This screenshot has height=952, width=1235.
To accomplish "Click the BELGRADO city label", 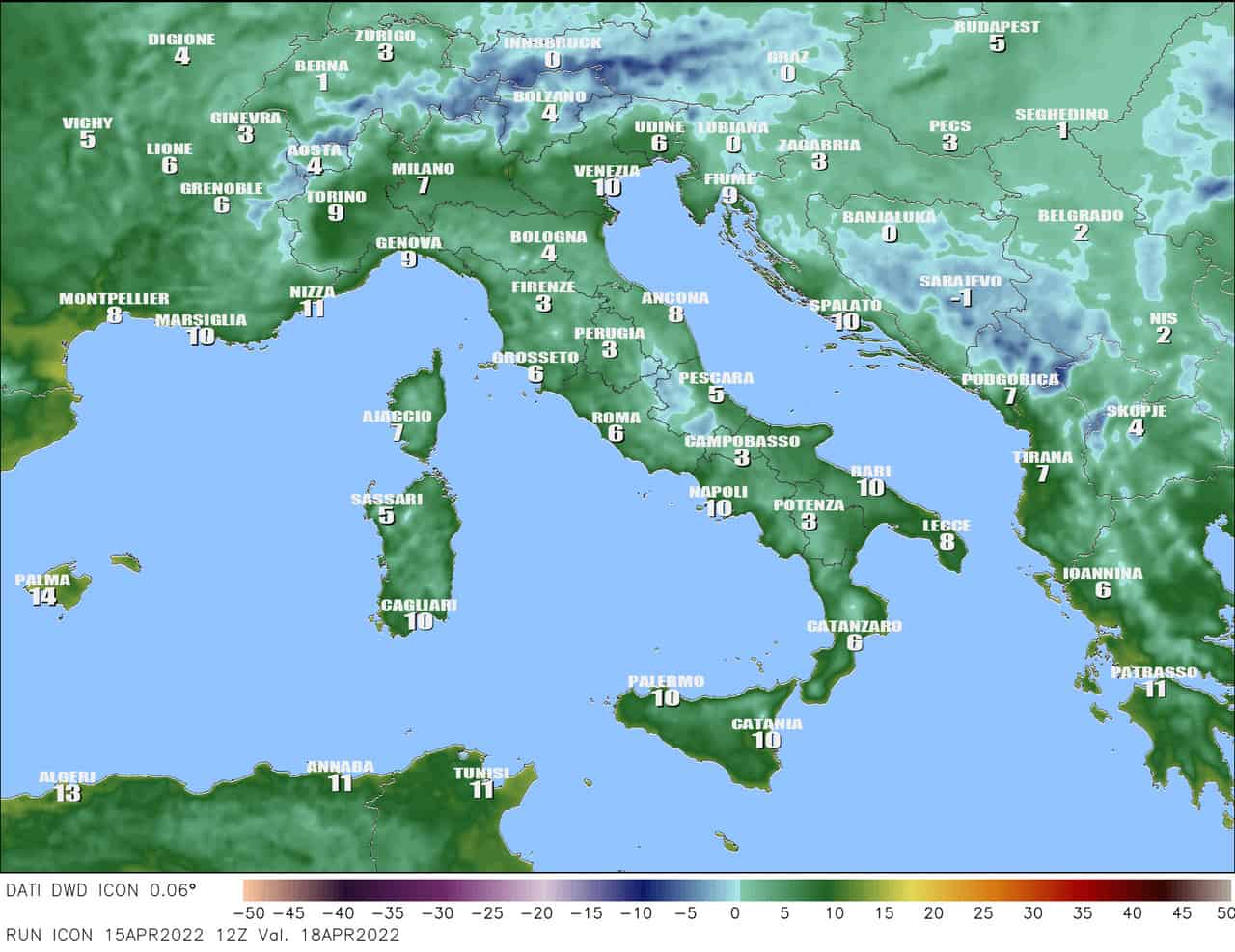I will pos(1081,216).
